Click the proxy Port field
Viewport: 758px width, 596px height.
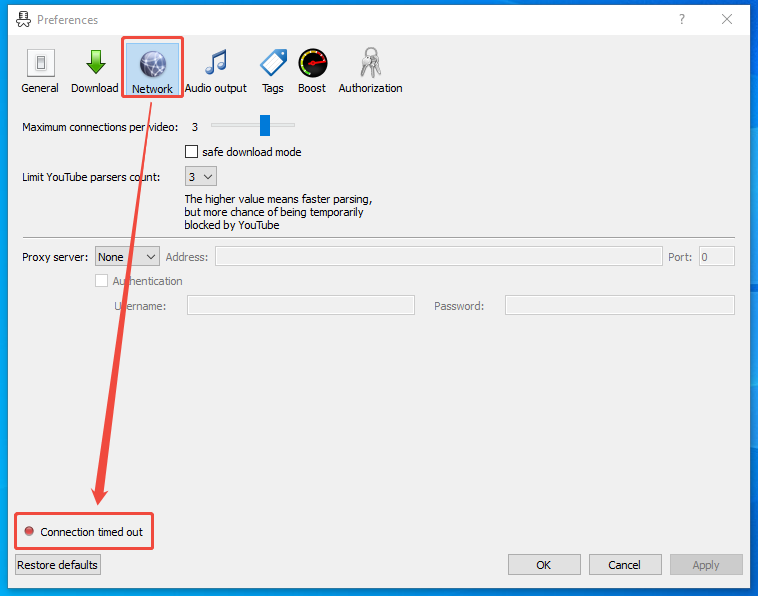click(716, 256)
